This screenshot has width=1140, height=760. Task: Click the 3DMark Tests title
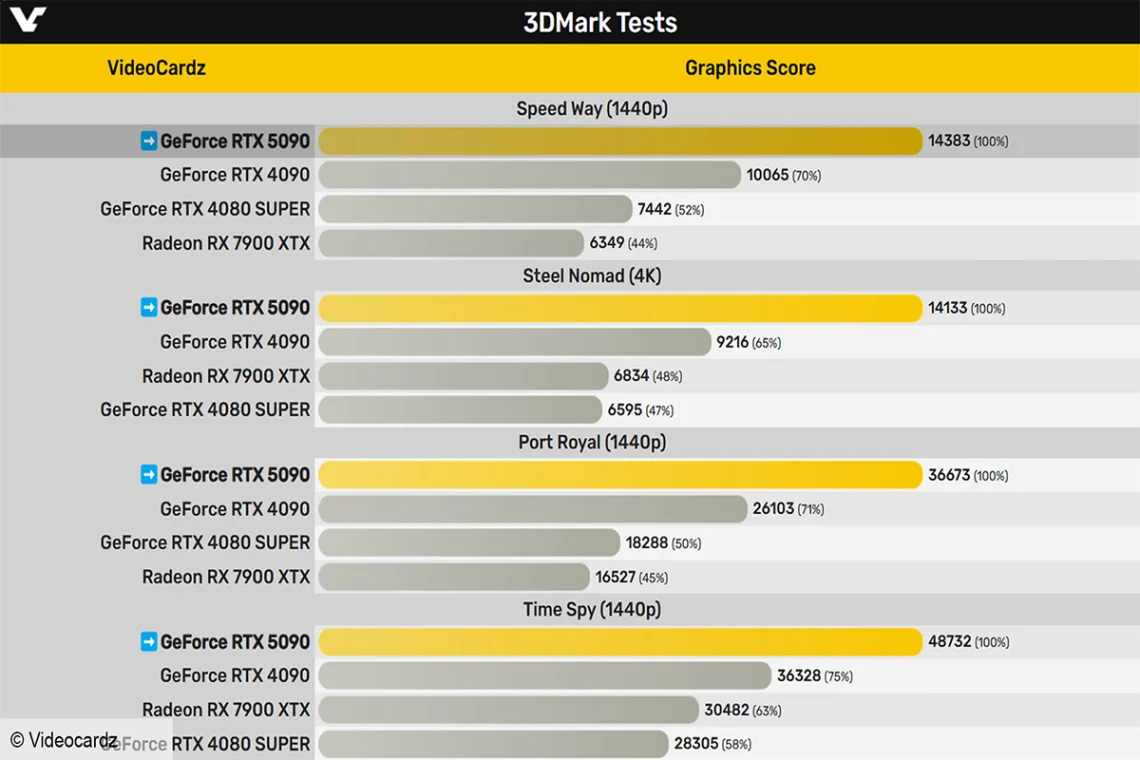(600, 23)
